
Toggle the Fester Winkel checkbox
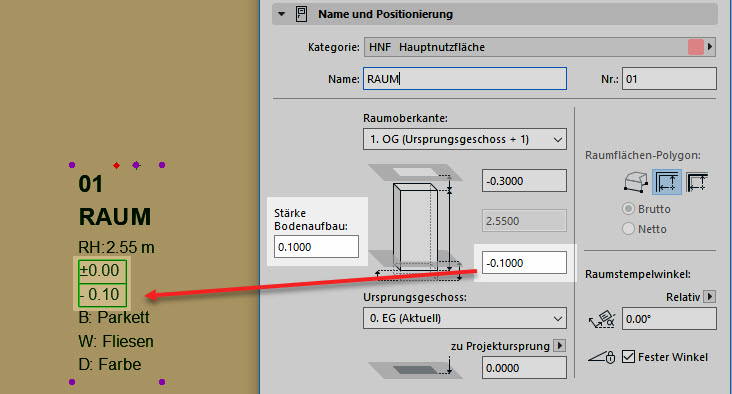tap(628, 357)
